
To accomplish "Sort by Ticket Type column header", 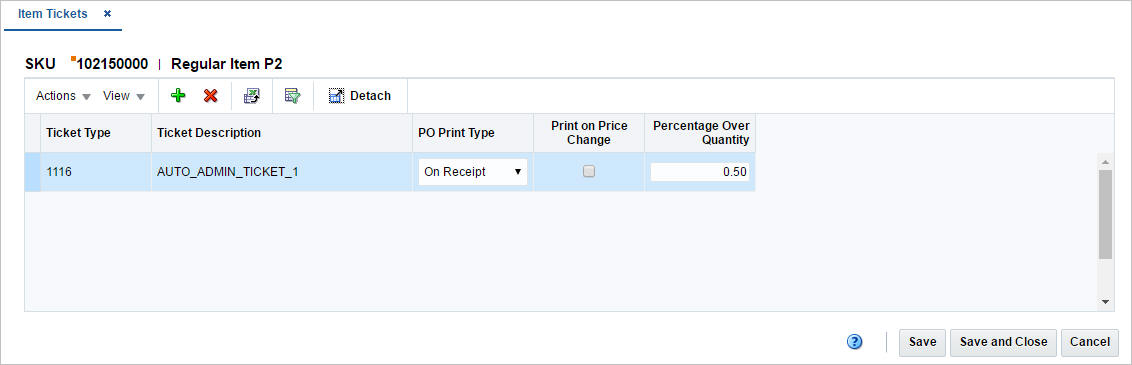I will pyautogui.click(x=95, y=133).
